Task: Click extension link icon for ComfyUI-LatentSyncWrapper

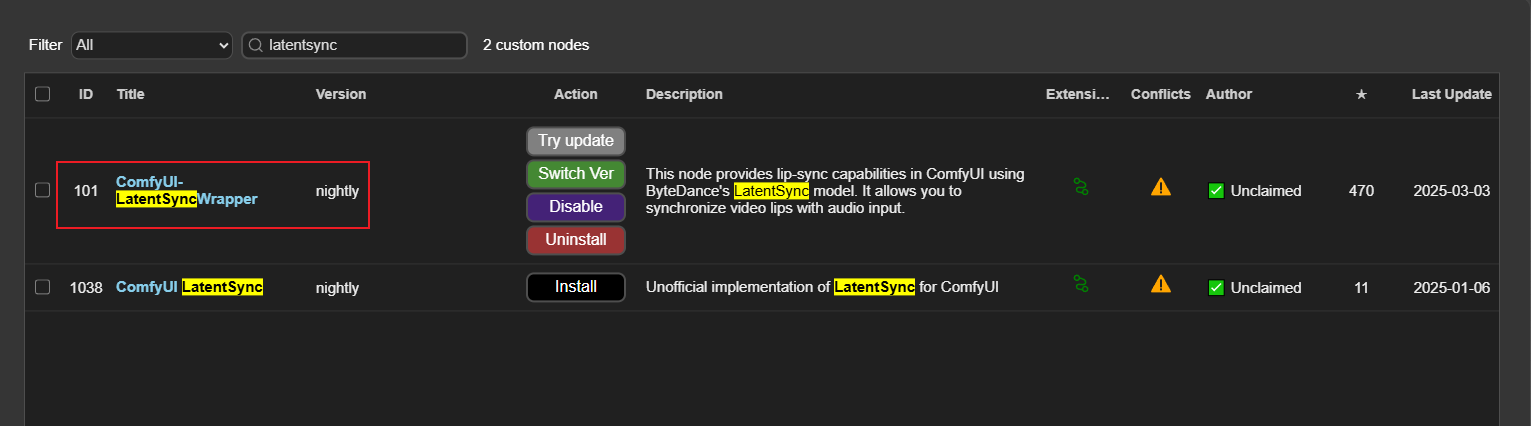Action: tap(1080, 187)
